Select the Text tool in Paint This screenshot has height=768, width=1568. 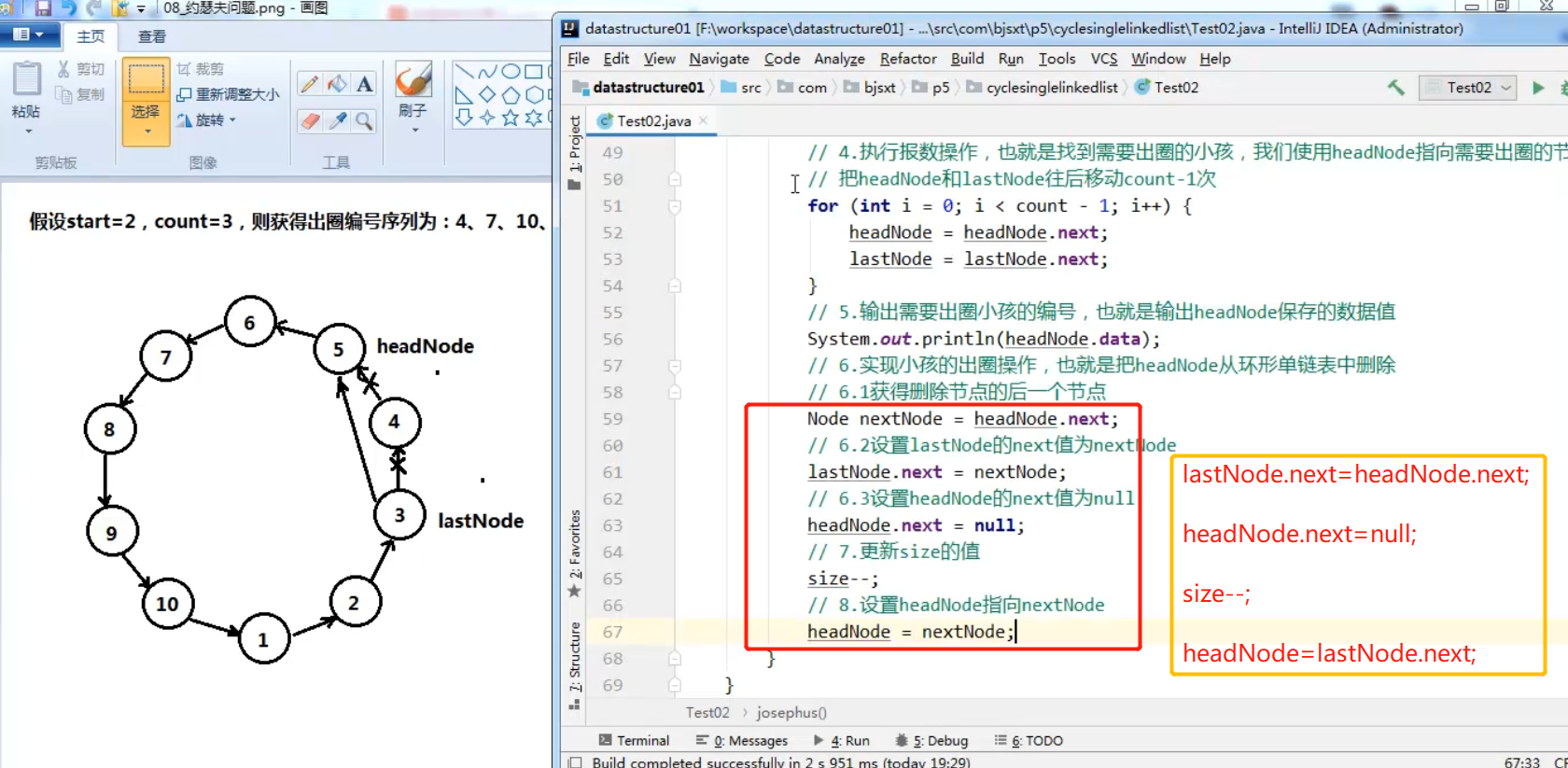point(364,84)
